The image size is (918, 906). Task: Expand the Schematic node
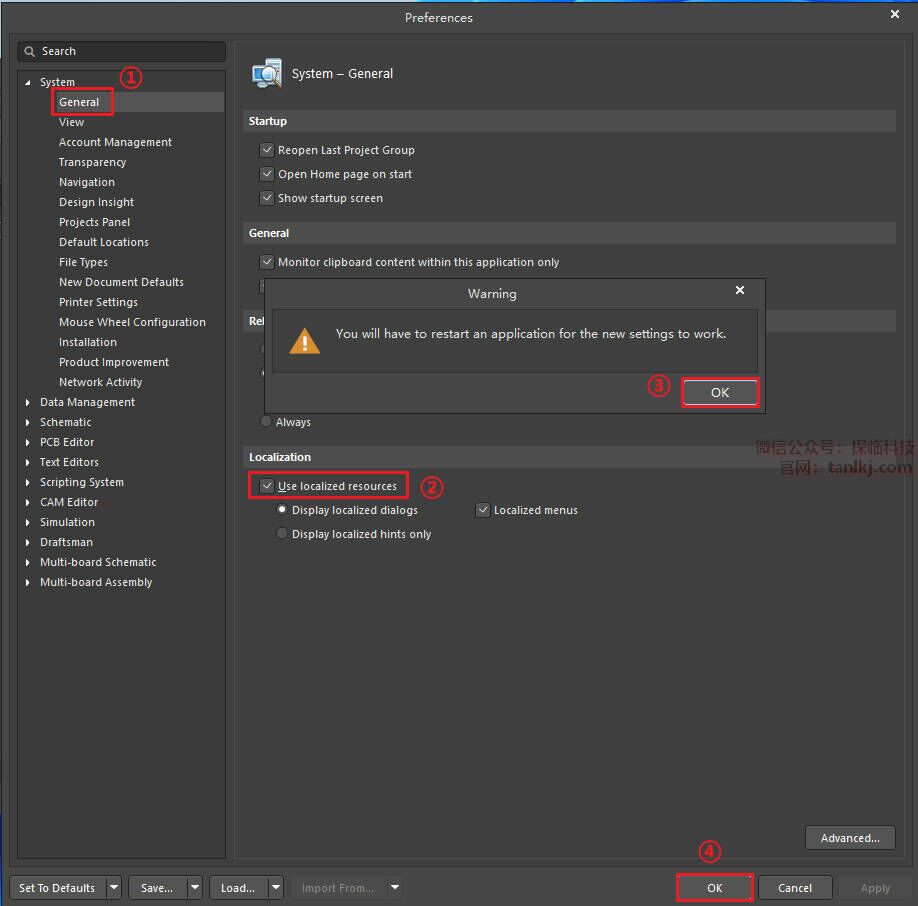point(28,422)
